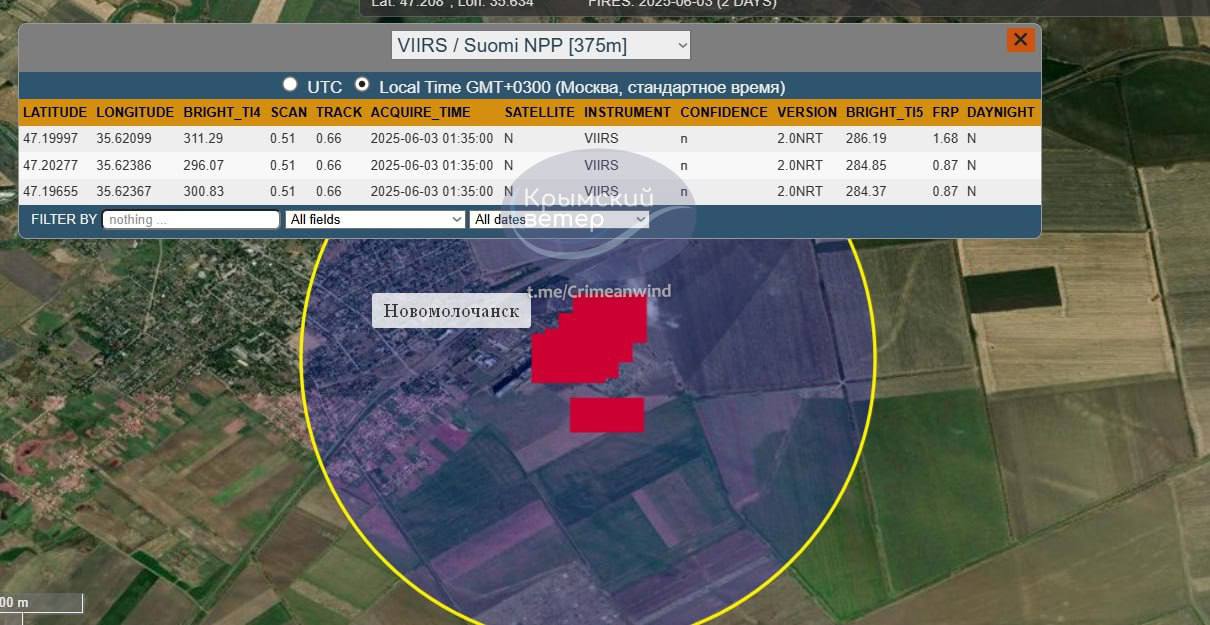This screenshot has height=625, width=1210.
Task: Expand the All dates filter dropdown
Action: [x=560, y=219]
